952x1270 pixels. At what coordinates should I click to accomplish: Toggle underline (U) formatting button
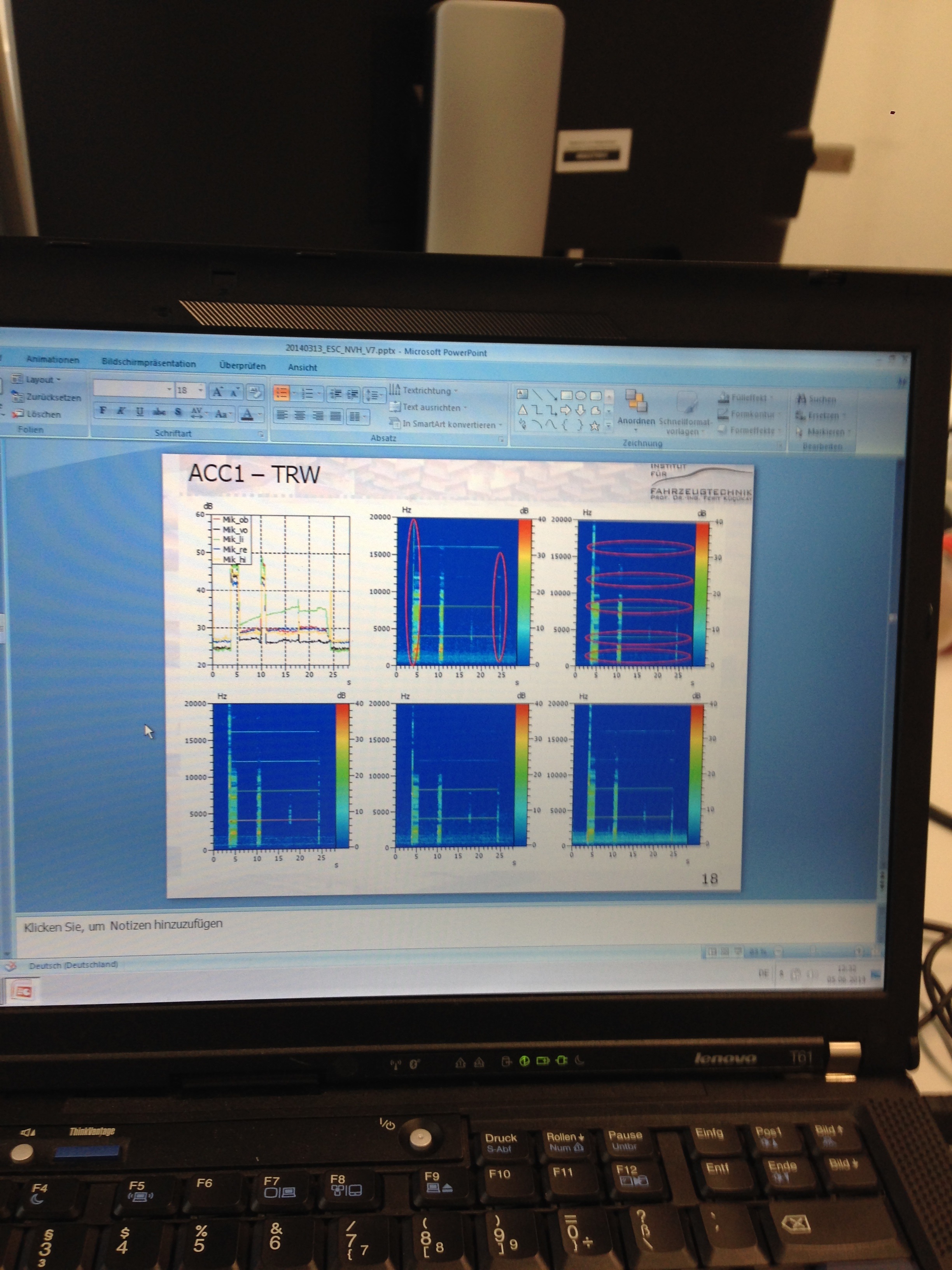(140, 411)
